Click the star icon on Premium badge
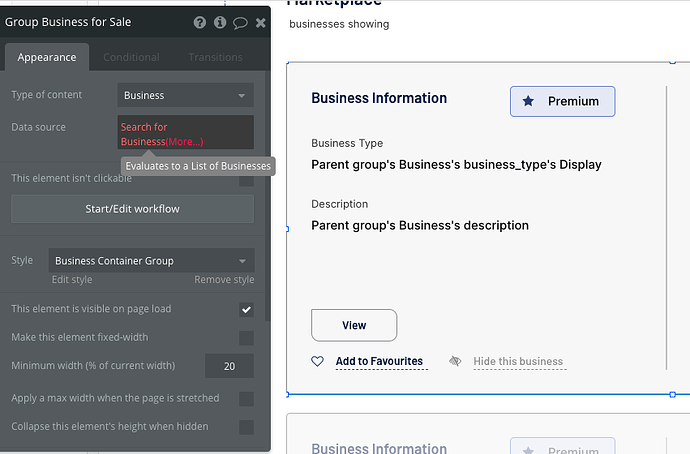The height and width of the screenshot is (454, 690). (528, 101)
